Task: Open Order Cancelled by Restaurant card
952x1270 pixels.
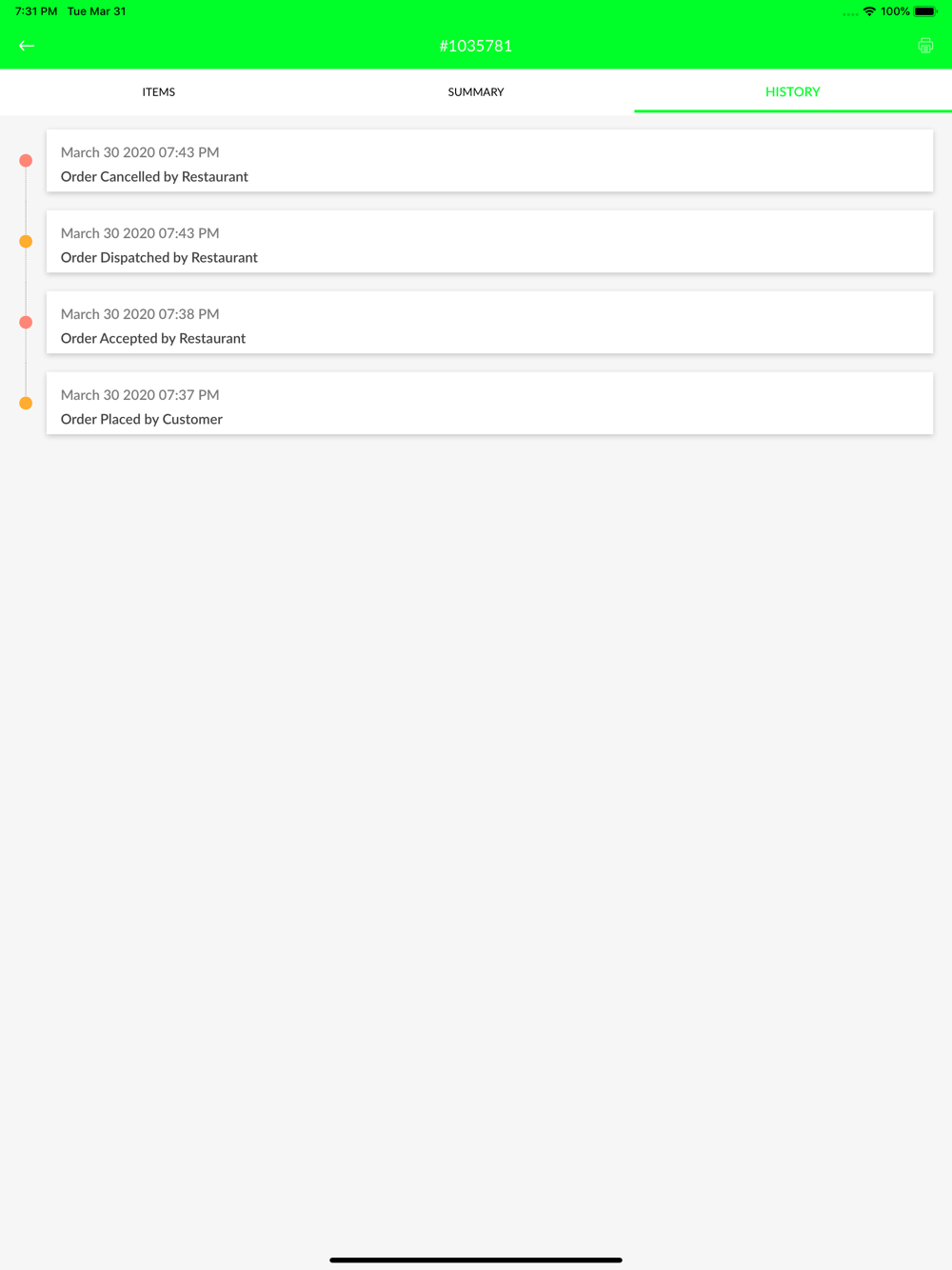Action: click(489, 161)
